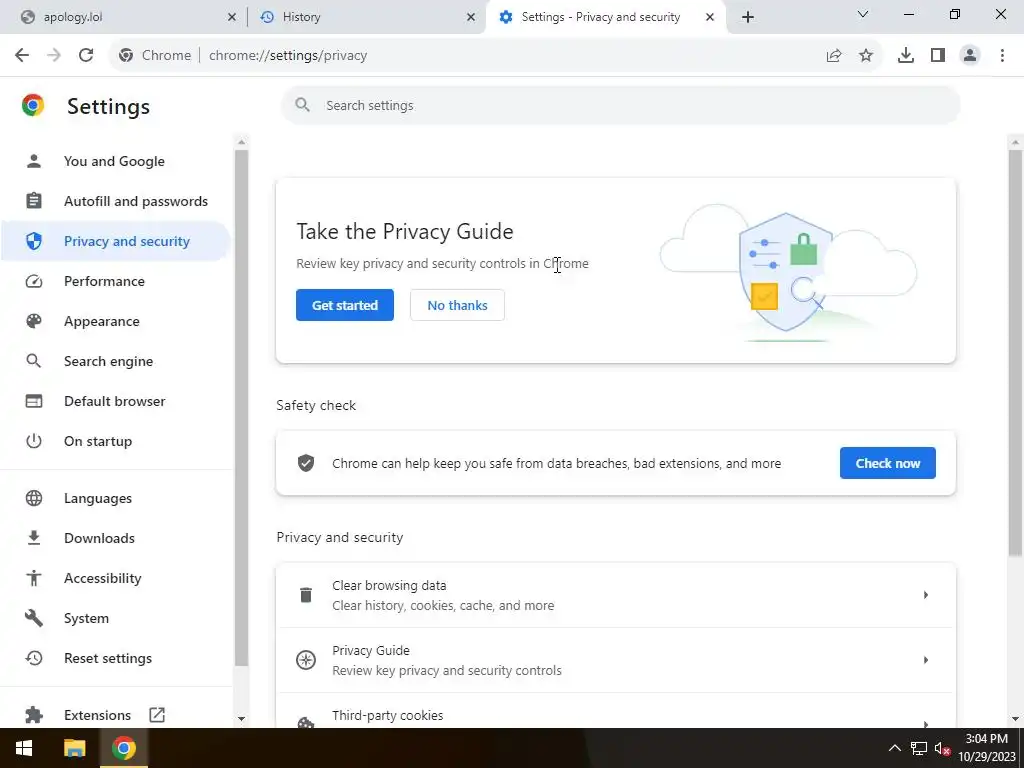
Task: Click the Search settings field
Action: [x=620, y=105]
